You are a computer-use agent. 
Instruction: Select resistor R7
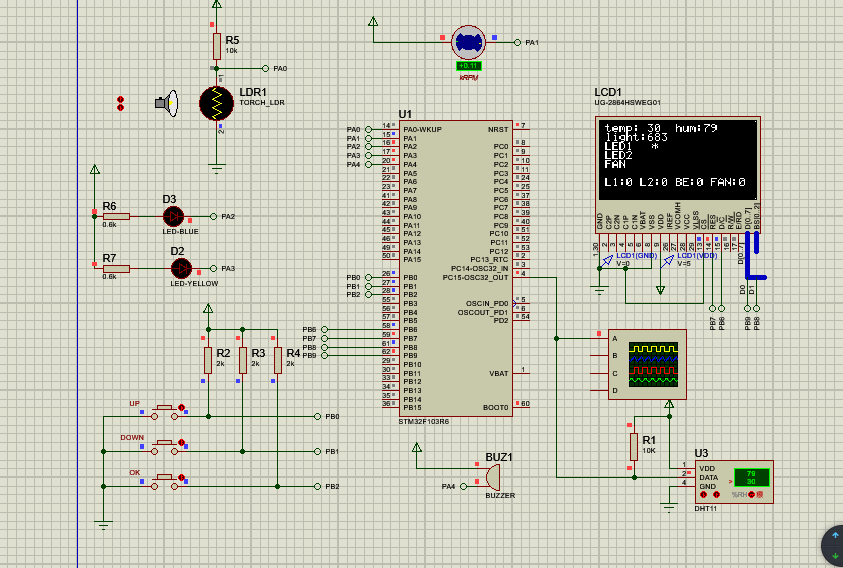coord(116,268)
